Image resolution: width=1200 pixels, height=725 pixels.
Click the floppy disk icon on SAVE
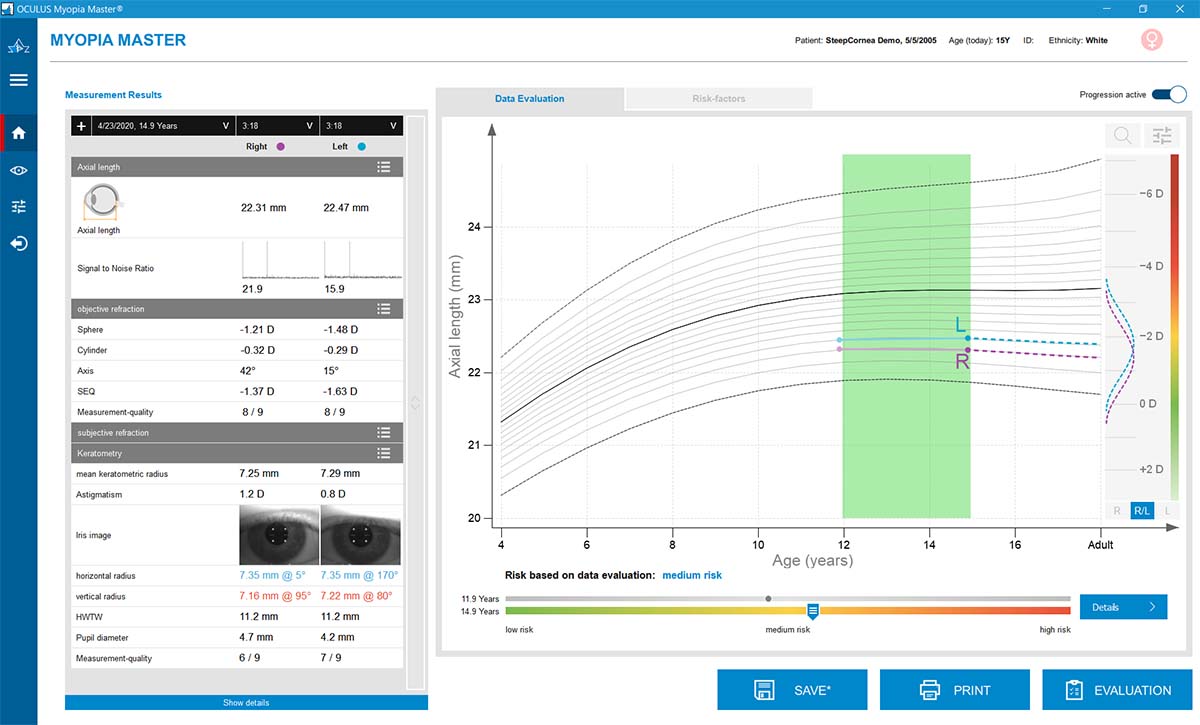click(765, 690)
